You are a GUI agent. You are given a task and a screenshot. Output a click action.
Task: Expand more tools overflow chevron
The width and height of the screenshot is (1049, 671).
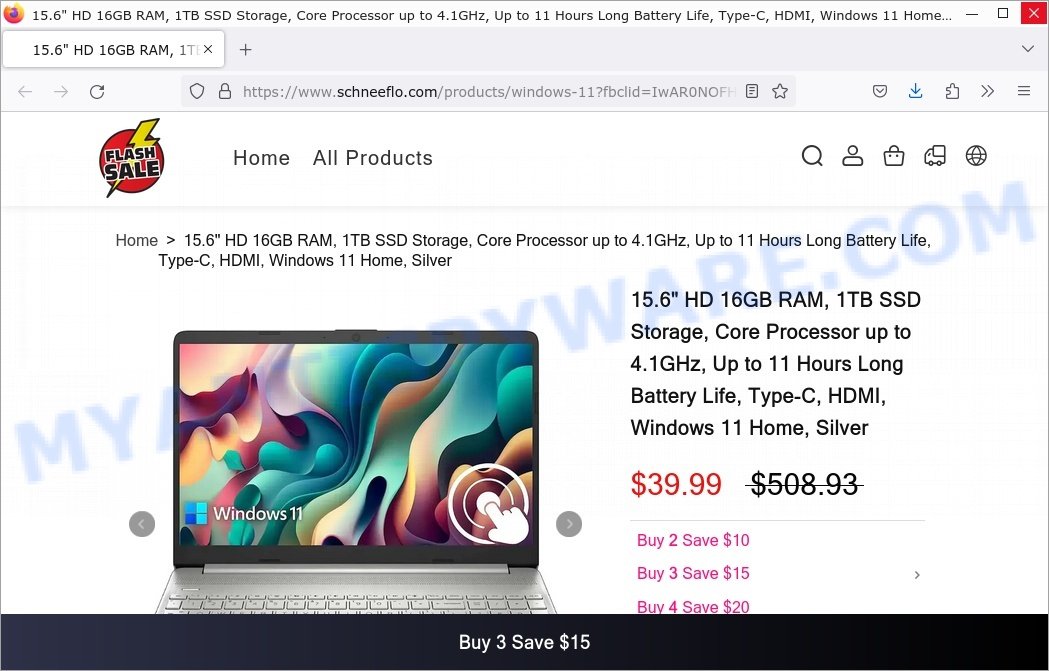tap(987, 92)
